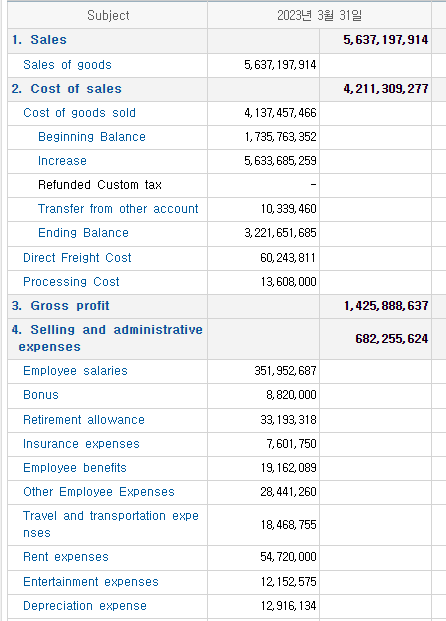Screen dimensions: 446x621
Task: Select value 28,441,260
Action: pyautogui.click(x=288, y=492)
